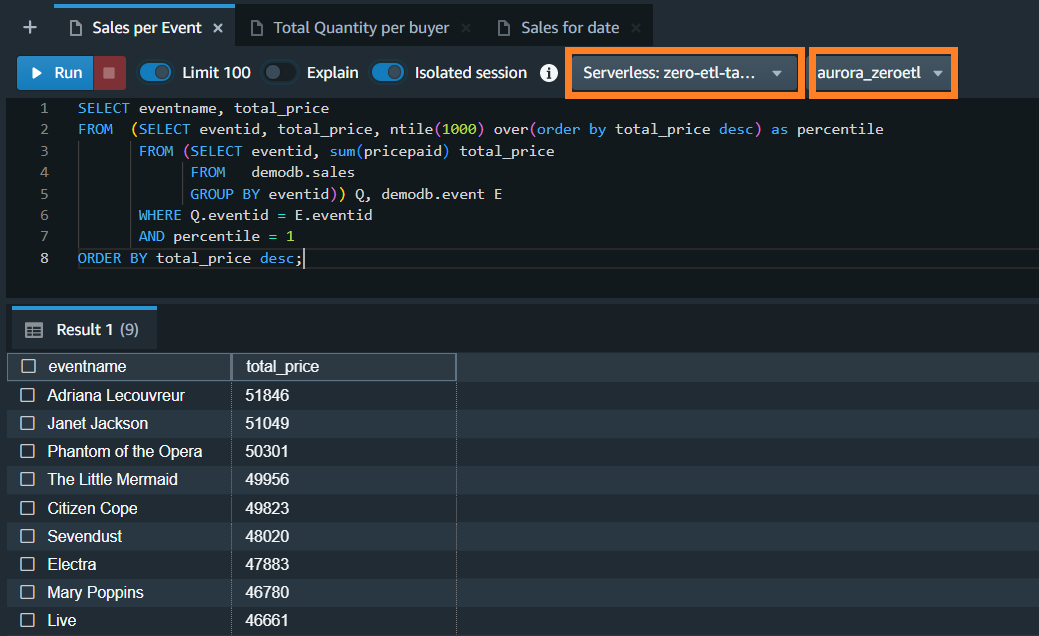Screen dimensions: 1039x636
Task: Check the Mary Poppins row checkbox
Action: click(x=28, y=593)
